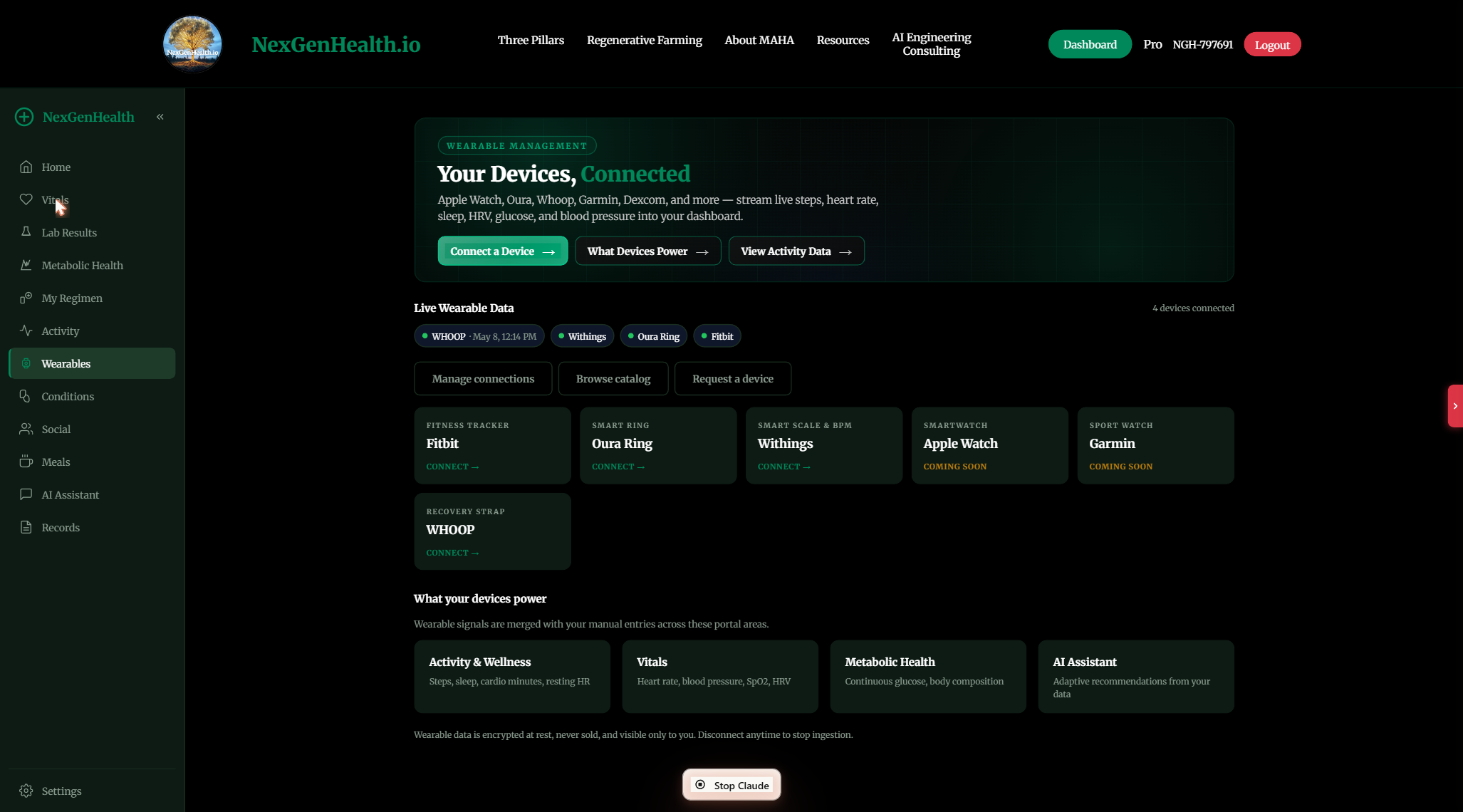Click the WEARABLE MANAGEMENT badge
1463x812 pixels.
point(517,145)
